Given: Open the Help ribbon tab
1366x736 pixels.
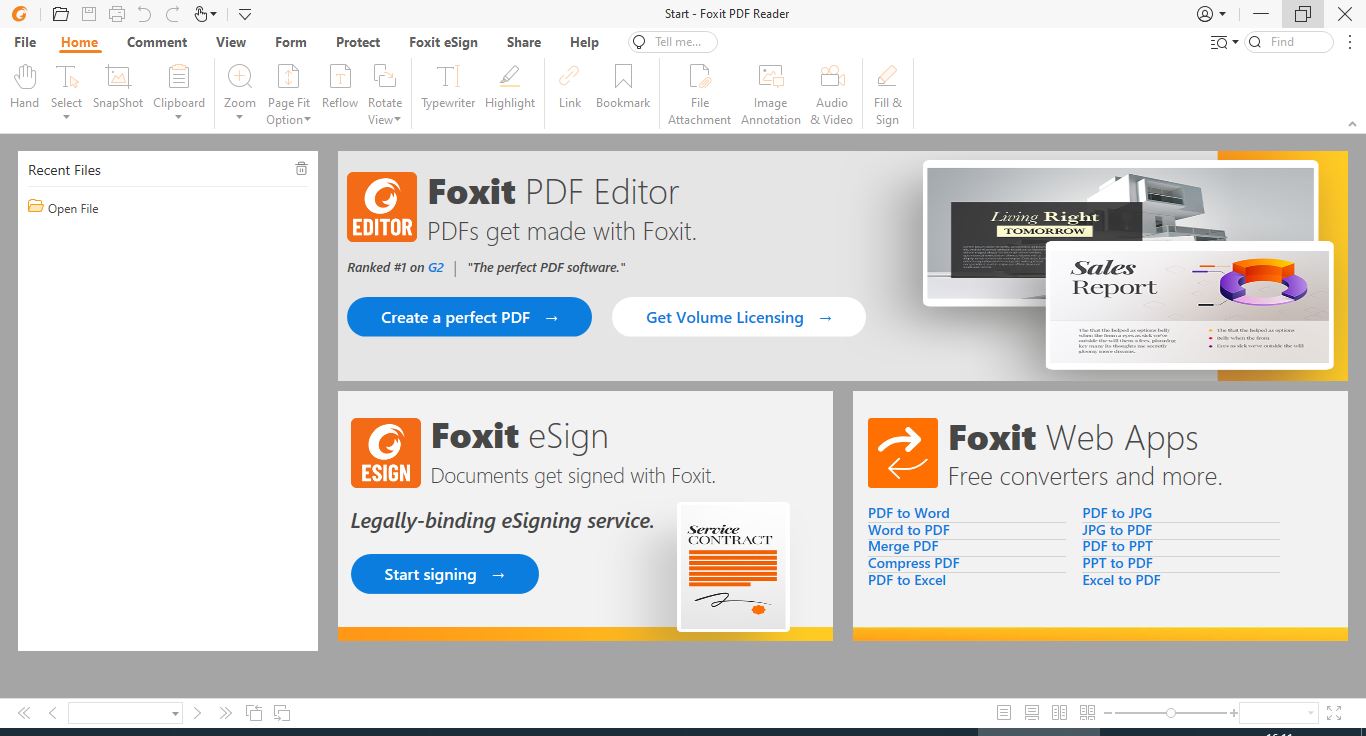Looking at the screenshot, I should (x=584, y=42).
